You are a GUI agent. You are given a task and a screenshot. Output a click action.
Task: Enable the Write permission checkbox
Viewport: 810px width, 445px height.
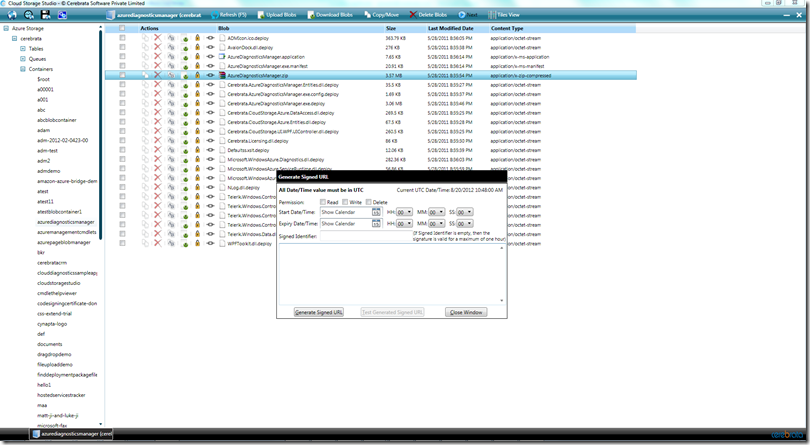click(x=345, y=202)
